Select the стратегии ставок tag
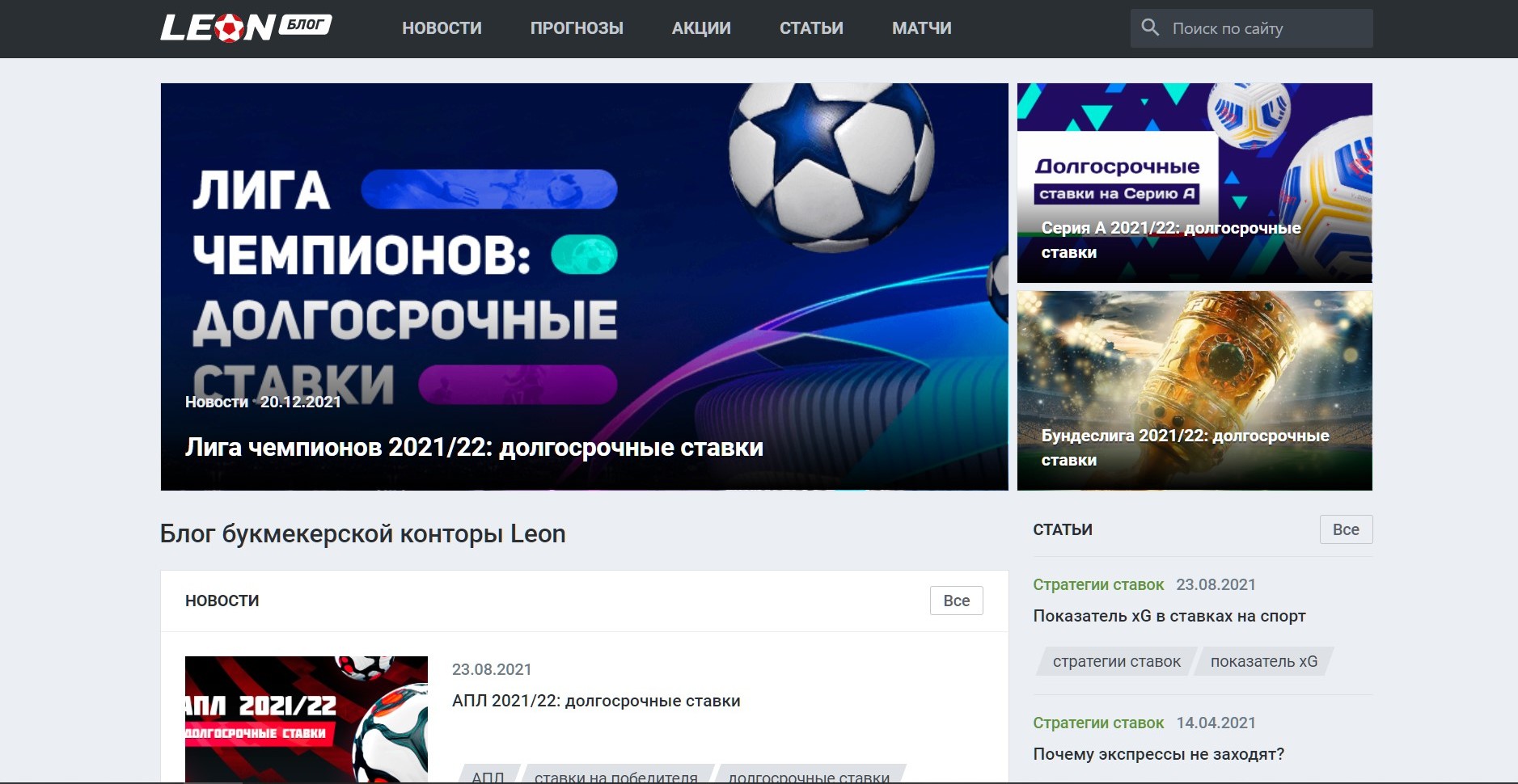Image resolution: width=1518 pixels, height=784 pixels. click(1117, 661)
